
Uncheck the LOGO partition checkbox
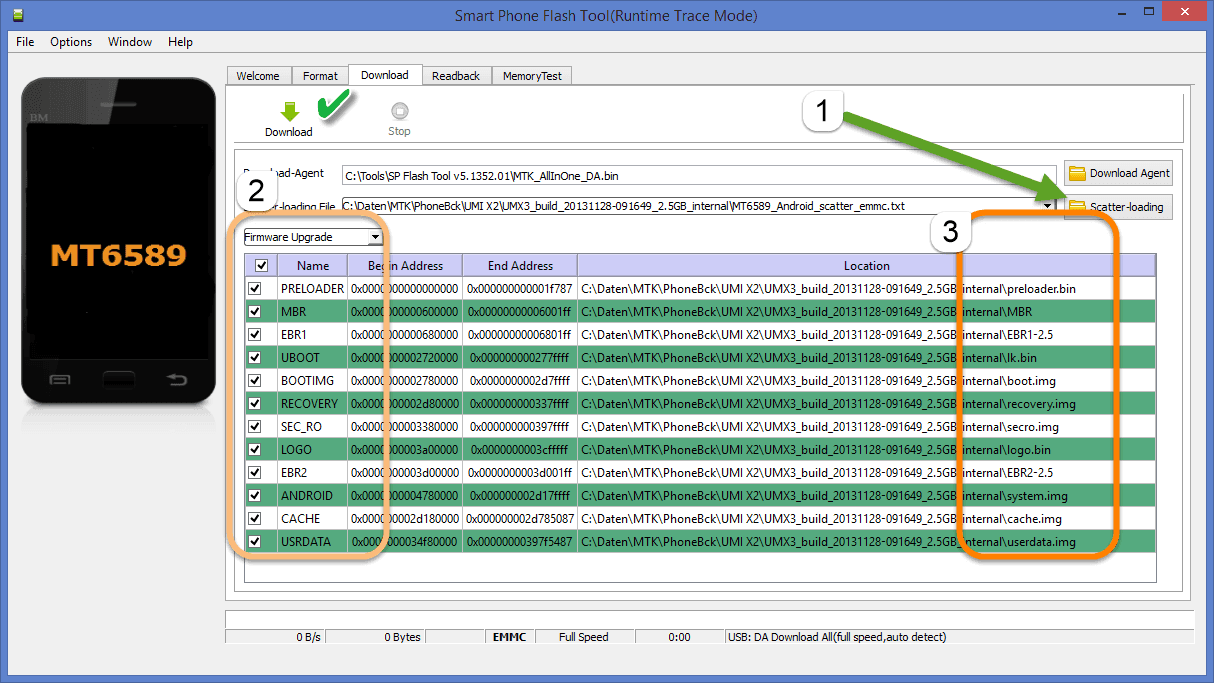pos(255,449)
